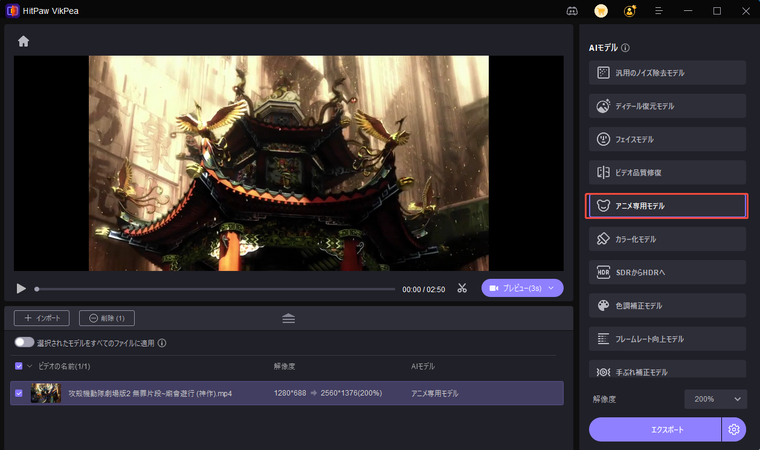Click the AIモデル info icon

click(x=625, y=48)
